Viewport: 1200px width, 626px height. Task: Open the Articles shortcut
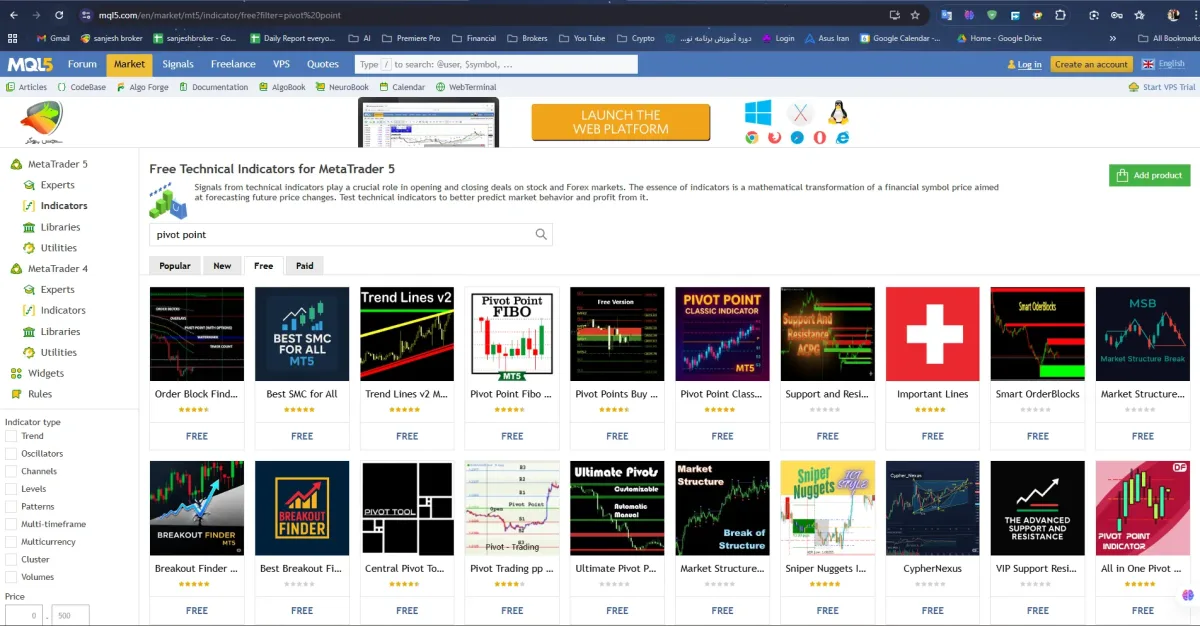tap(26, 87)
